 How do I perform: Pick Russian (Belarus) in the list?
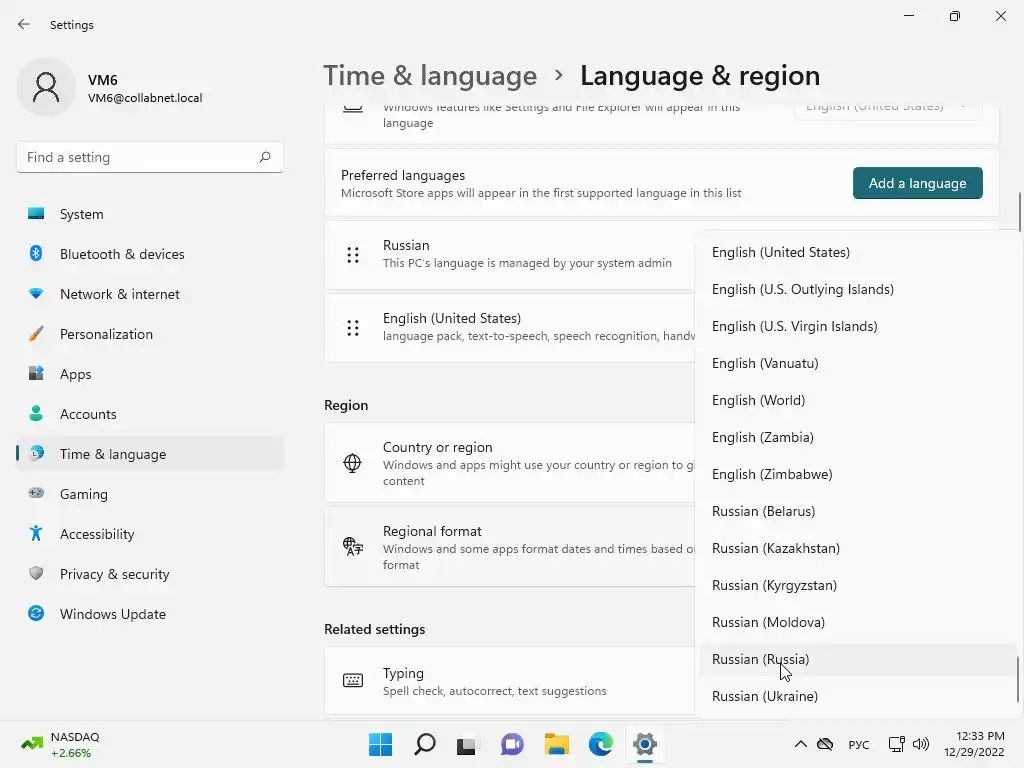pos(856,511)
